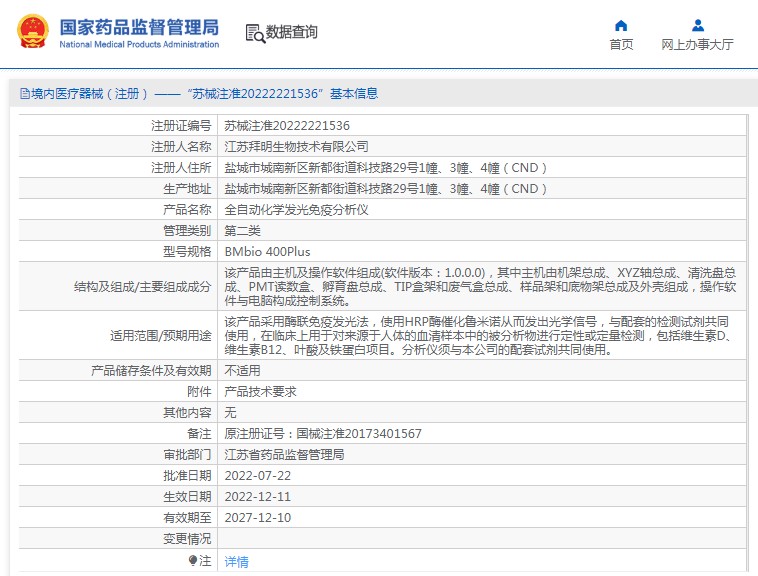Click National Medical Products Administration text
This screenshot has height=576, width=758.
pyautogui.click(x=139, y=44)
